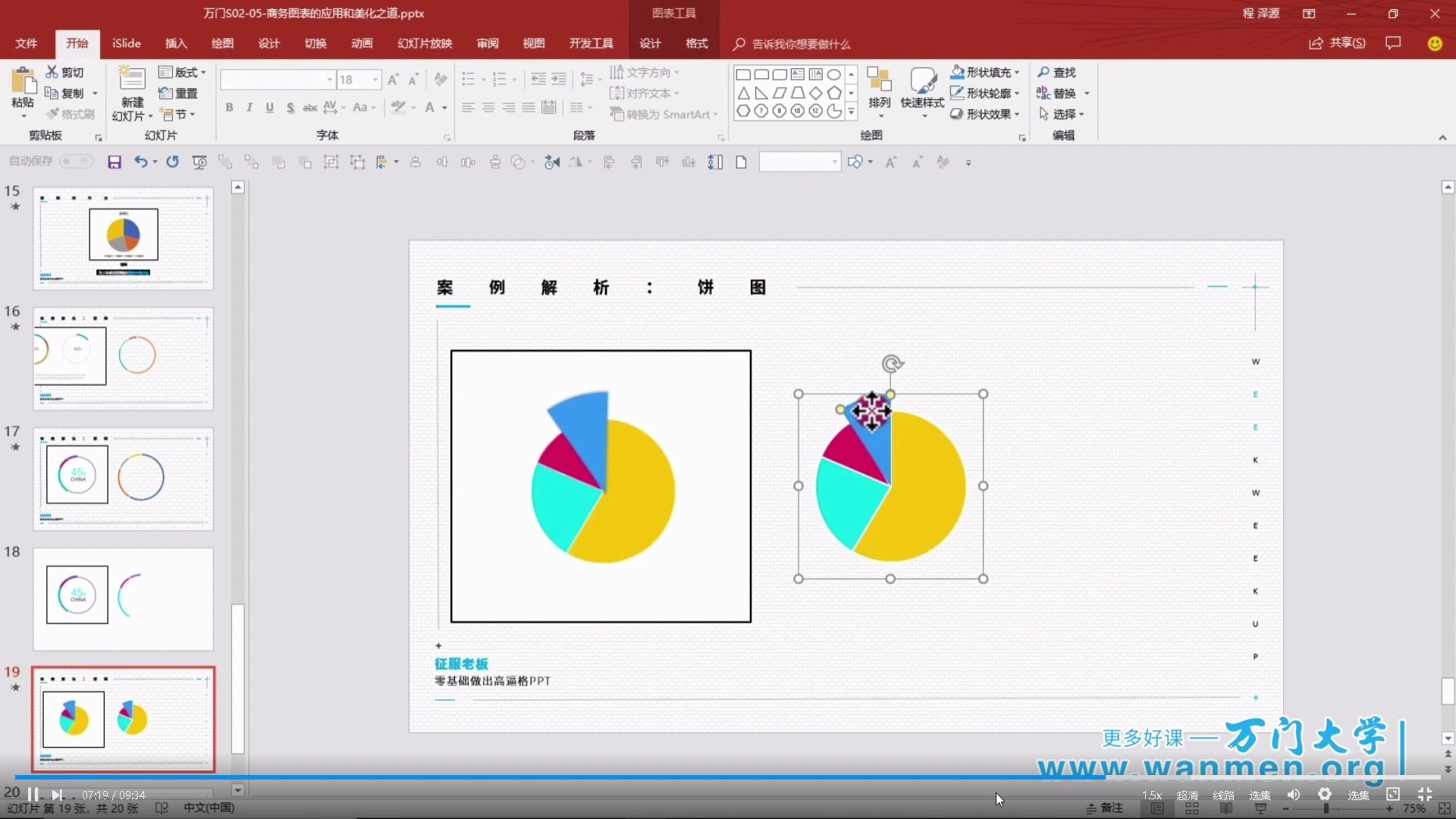Click the Cut (剪切) scissors icon
This screenshot has width=1456, height=819.
coord(52,72)
